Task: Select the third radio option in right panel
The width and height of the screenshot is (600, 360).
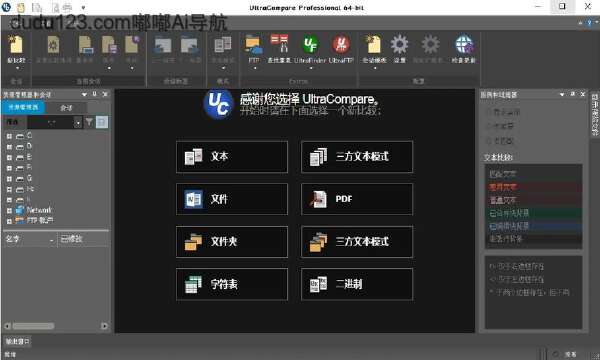Action: (488, 141)
